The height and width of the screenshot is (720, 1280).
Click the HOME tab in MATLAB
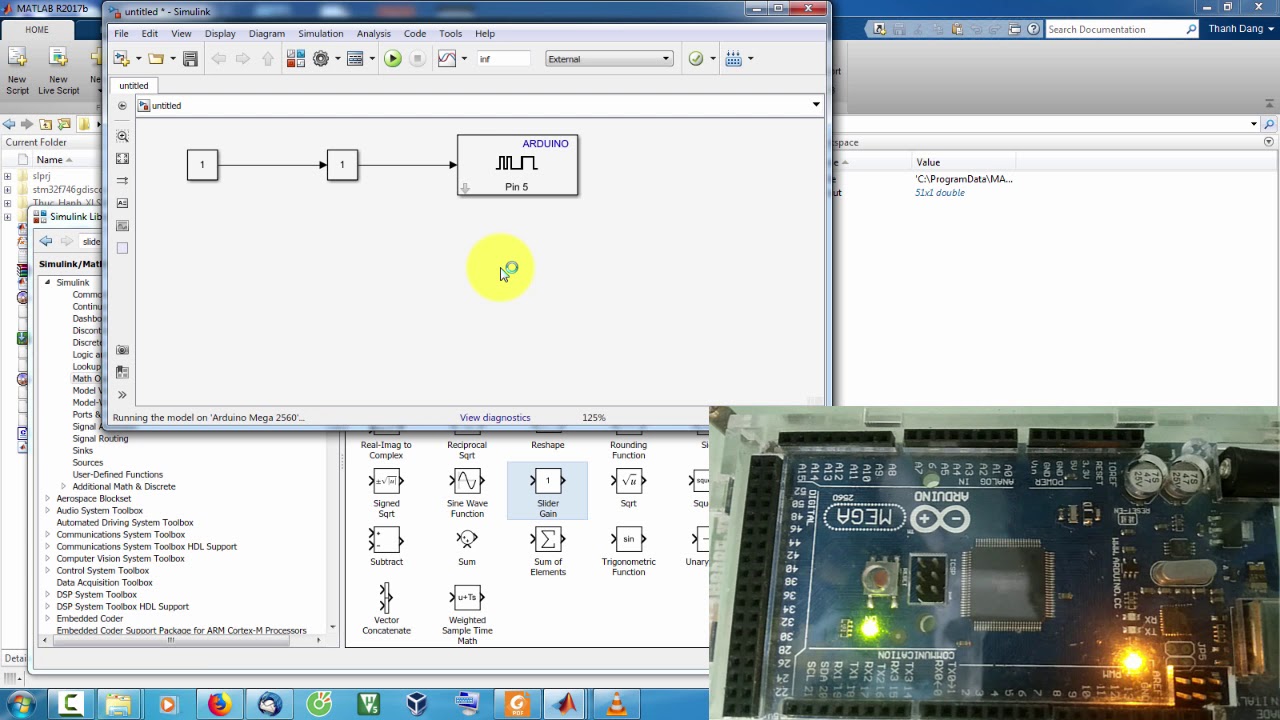tap(37, 29)
